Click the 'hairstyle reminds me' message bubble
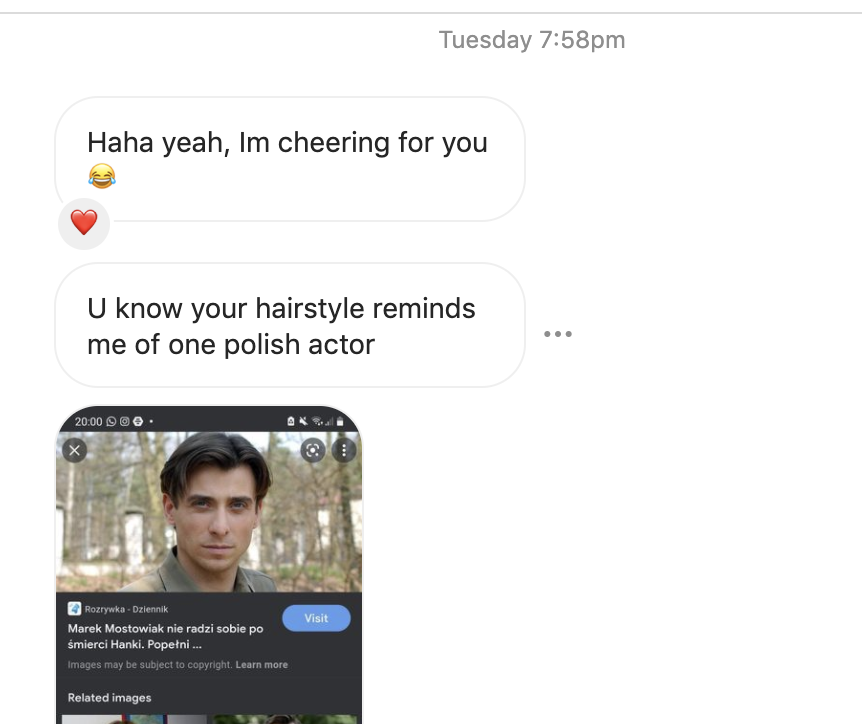This screenshot has height=724, width=862. 290,325
